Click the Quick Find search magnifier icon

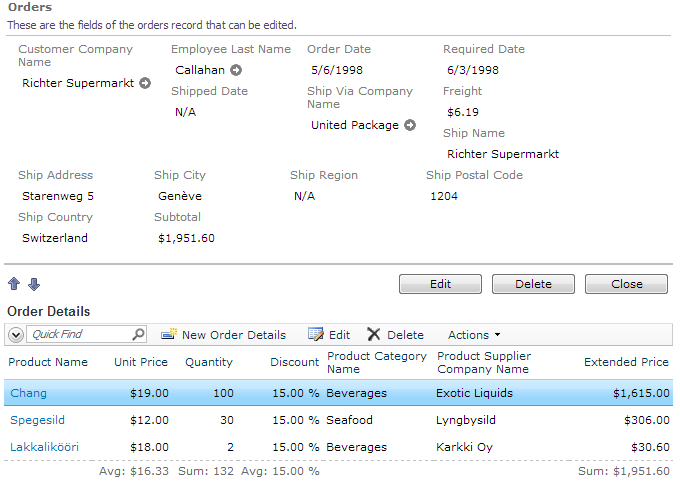point(138,335)
